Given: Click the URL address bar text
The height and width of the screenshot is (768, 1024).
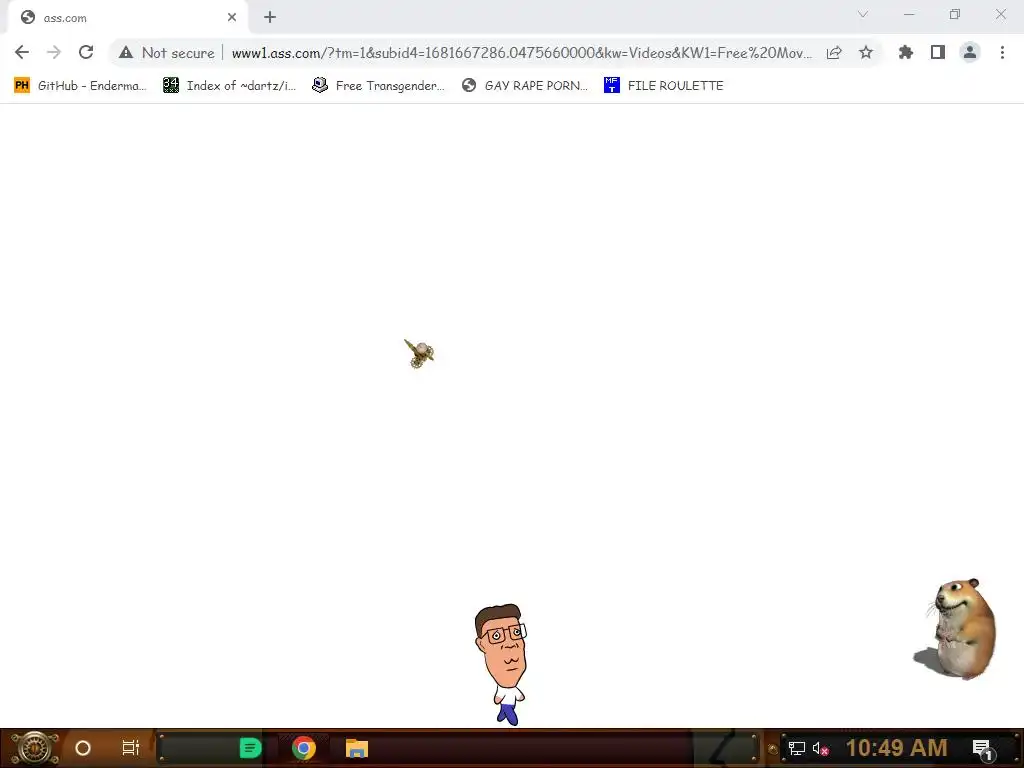Looking at the screenshot, I should (521, 53).
